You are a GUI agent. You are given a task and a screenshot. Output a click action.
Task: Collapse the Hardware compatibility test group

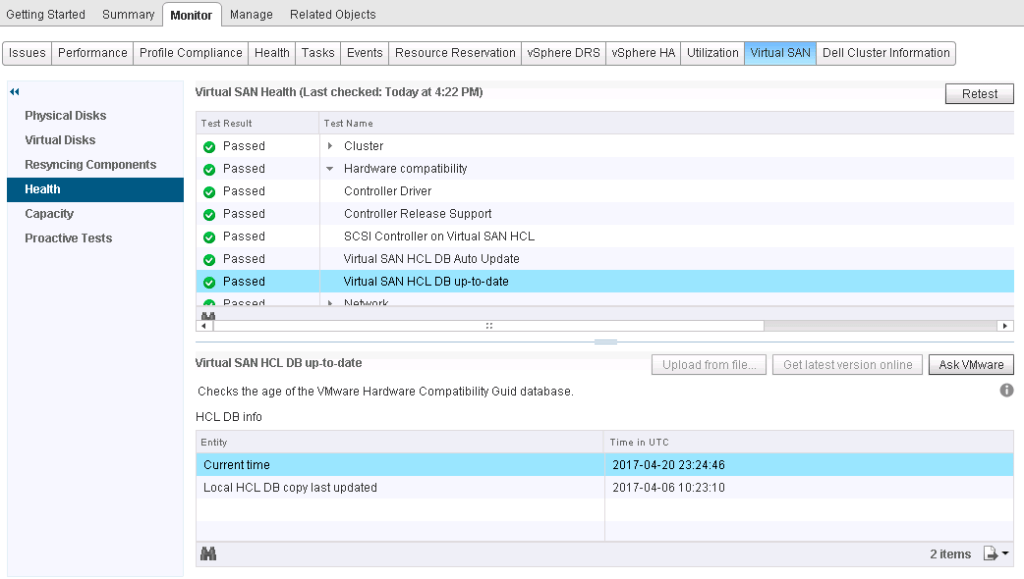tap(330, 168)
